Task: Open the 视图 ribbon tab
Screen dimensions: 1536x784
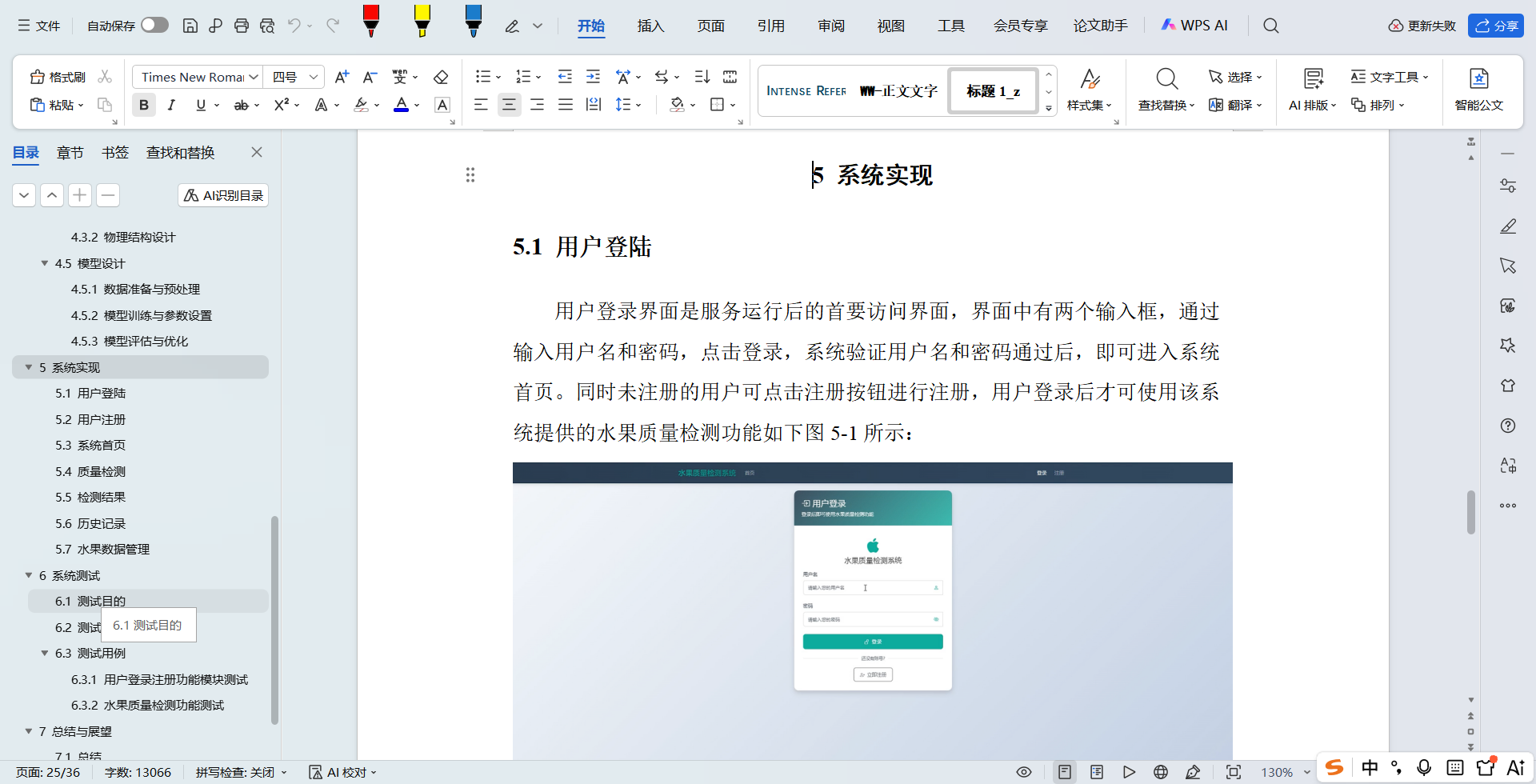Action: tap(890, 26)
